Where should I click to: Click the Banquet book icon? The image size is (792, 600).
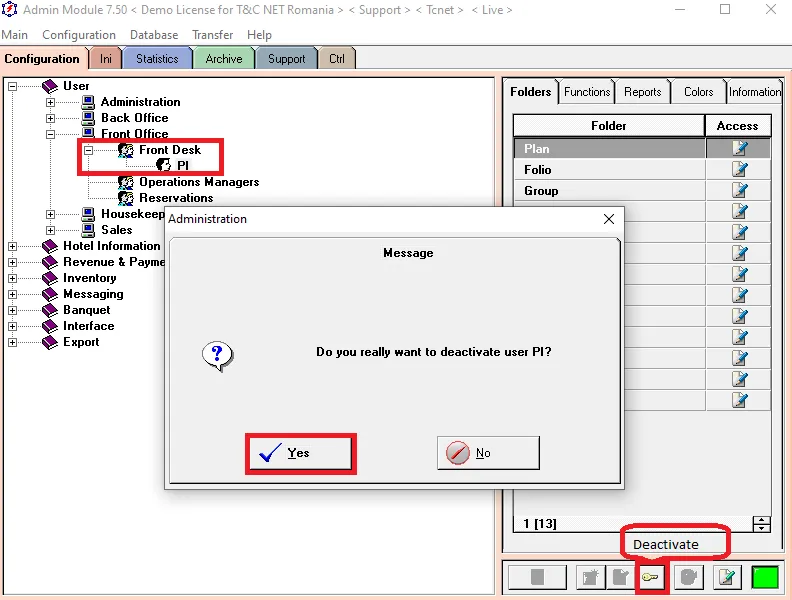click(x=50, y=310)
